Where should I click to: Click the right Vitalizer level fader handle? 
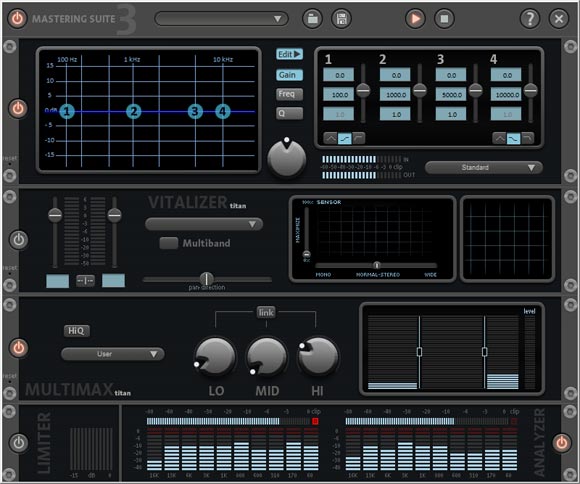(114, 215)
